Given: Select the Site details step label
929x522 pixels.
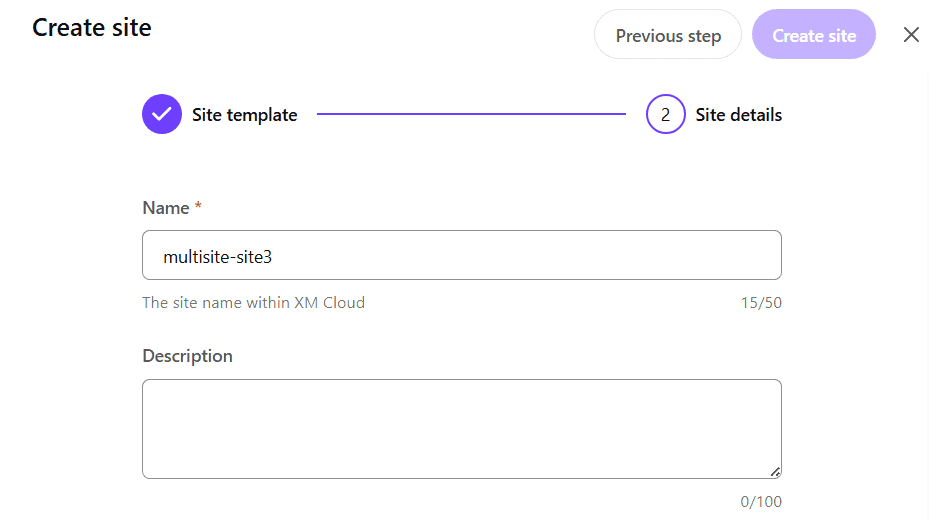Looking at the screenshot, I should pos(738,115).
